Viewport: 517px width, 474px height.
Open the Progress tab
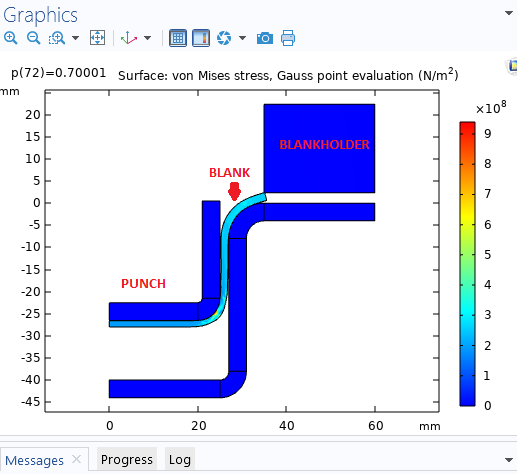click(x=127, y=460)
